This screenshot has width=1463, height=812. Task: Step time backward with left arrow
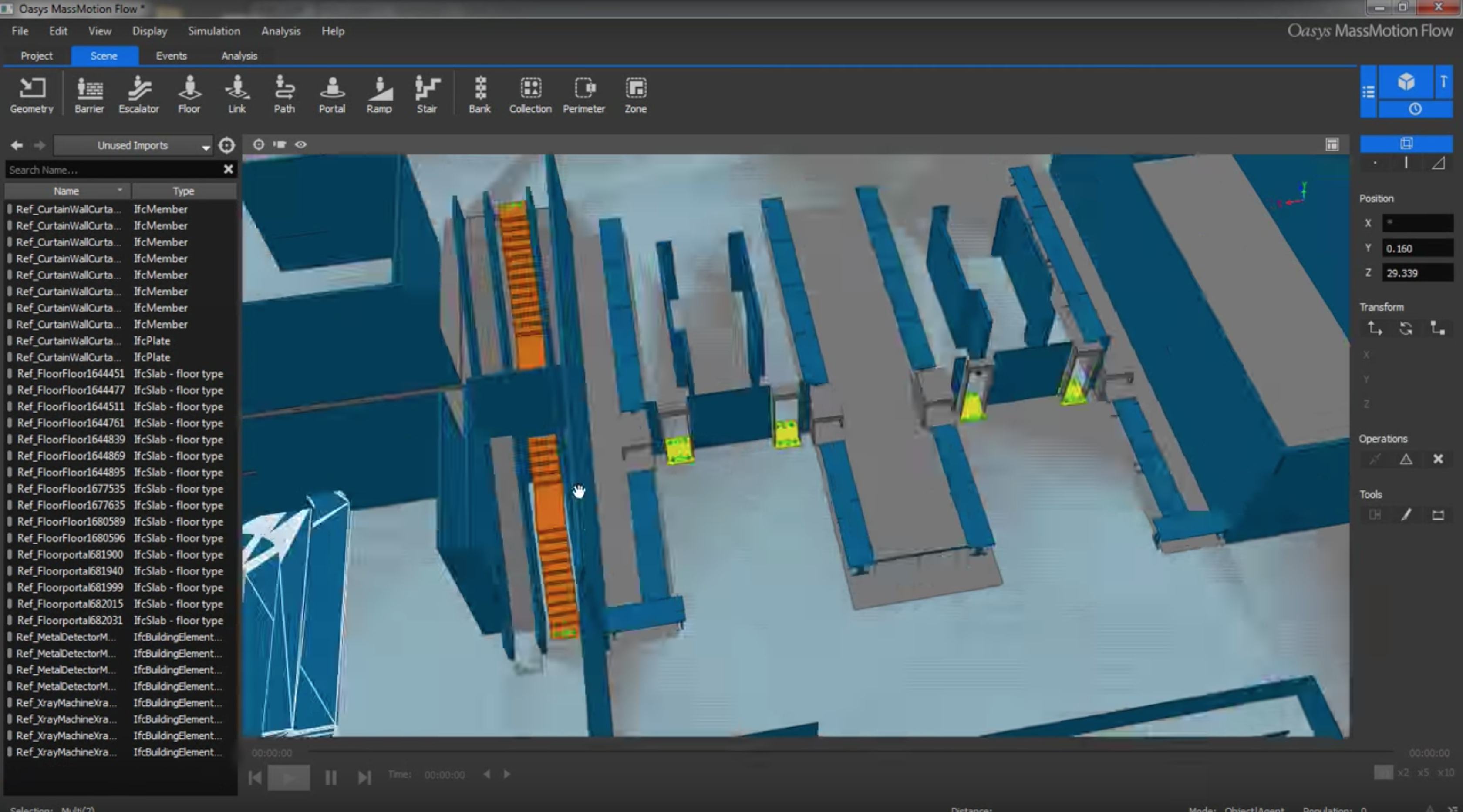pos(487,774)
